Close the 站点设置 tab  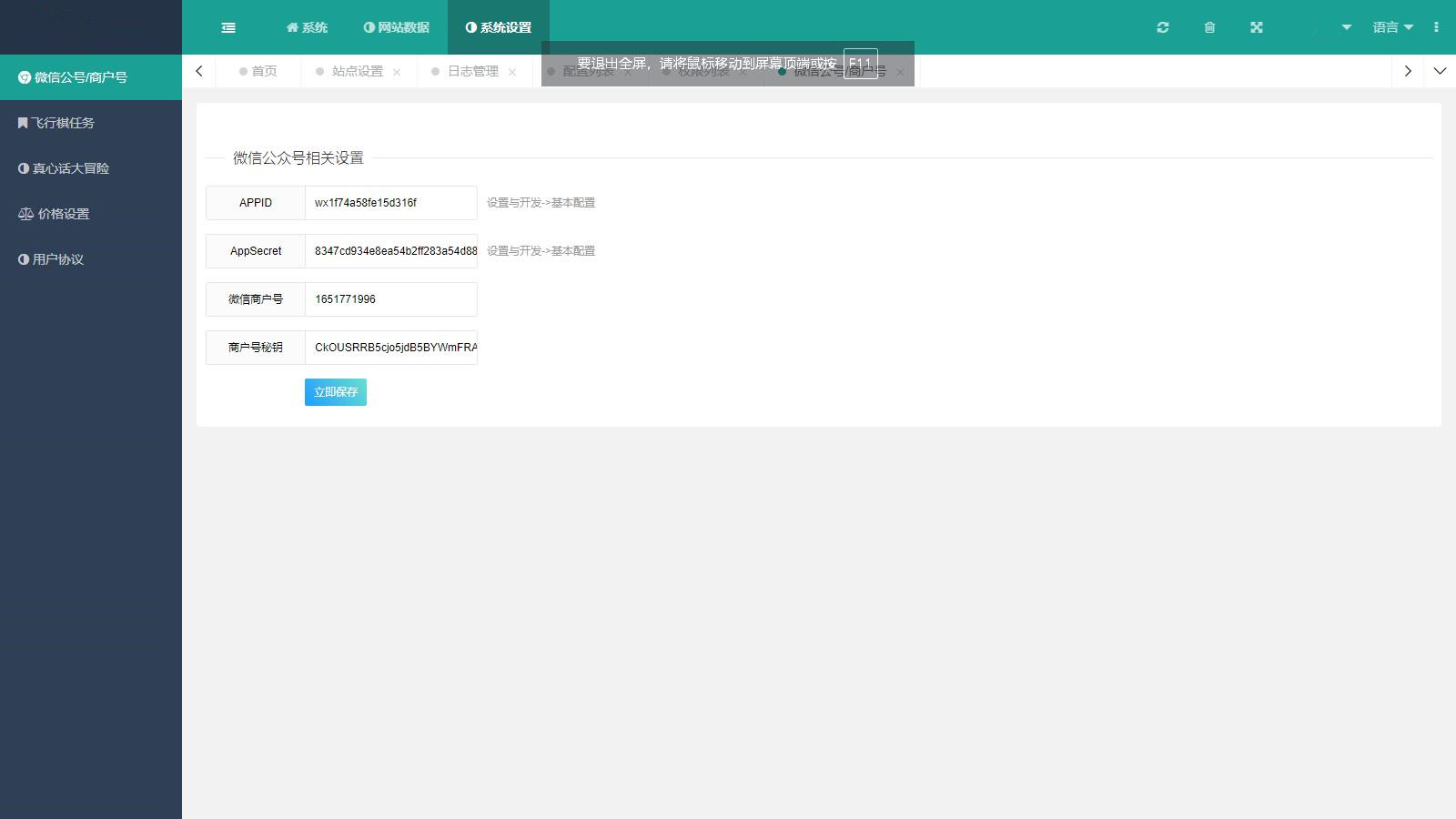(397, 72)
